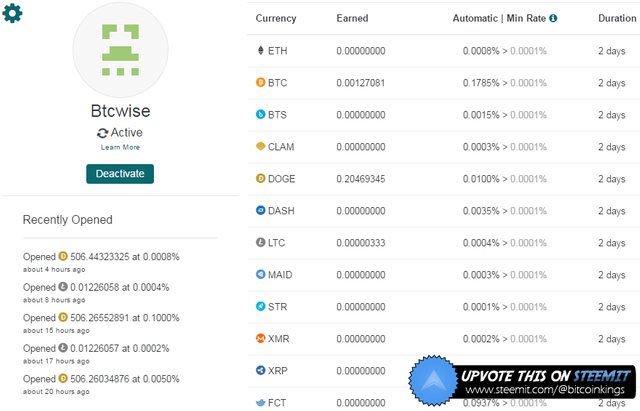Screen dimensions: 640x411
Task: Click the ETH rate 0.0008%
Action: [481, 51]
